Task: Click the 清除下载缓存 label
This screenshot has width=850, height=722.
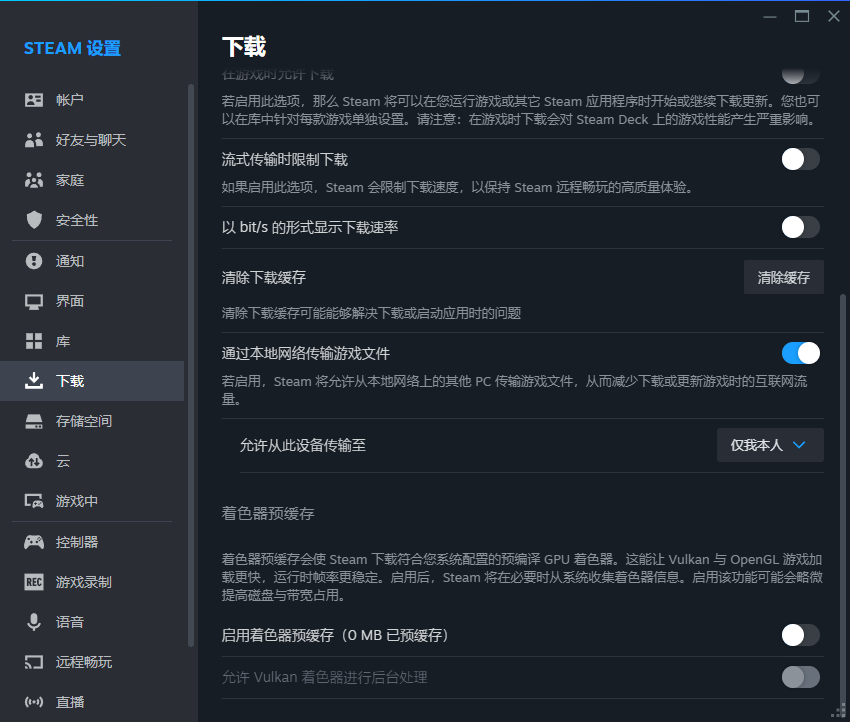Action: pos(263,278)
